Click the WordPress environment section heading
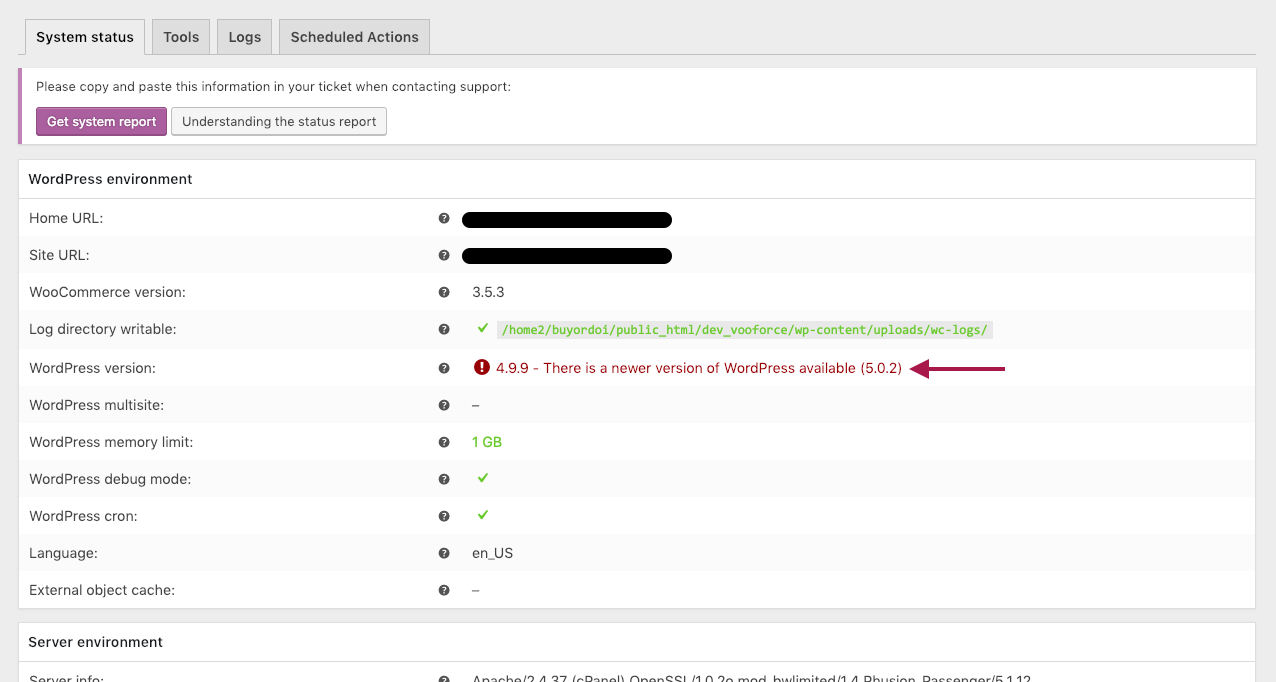This screenshot has height=682, width=1276. (x=110, y=179)
